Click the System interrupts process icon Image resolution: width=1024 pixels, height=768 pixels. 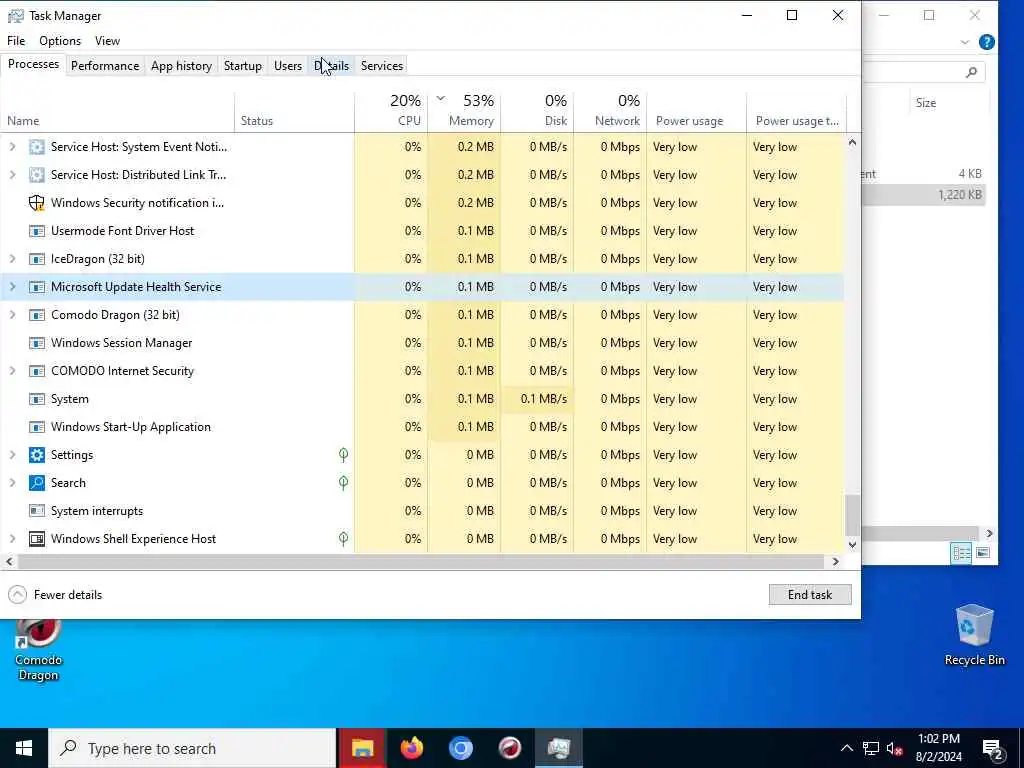[37, 511]
